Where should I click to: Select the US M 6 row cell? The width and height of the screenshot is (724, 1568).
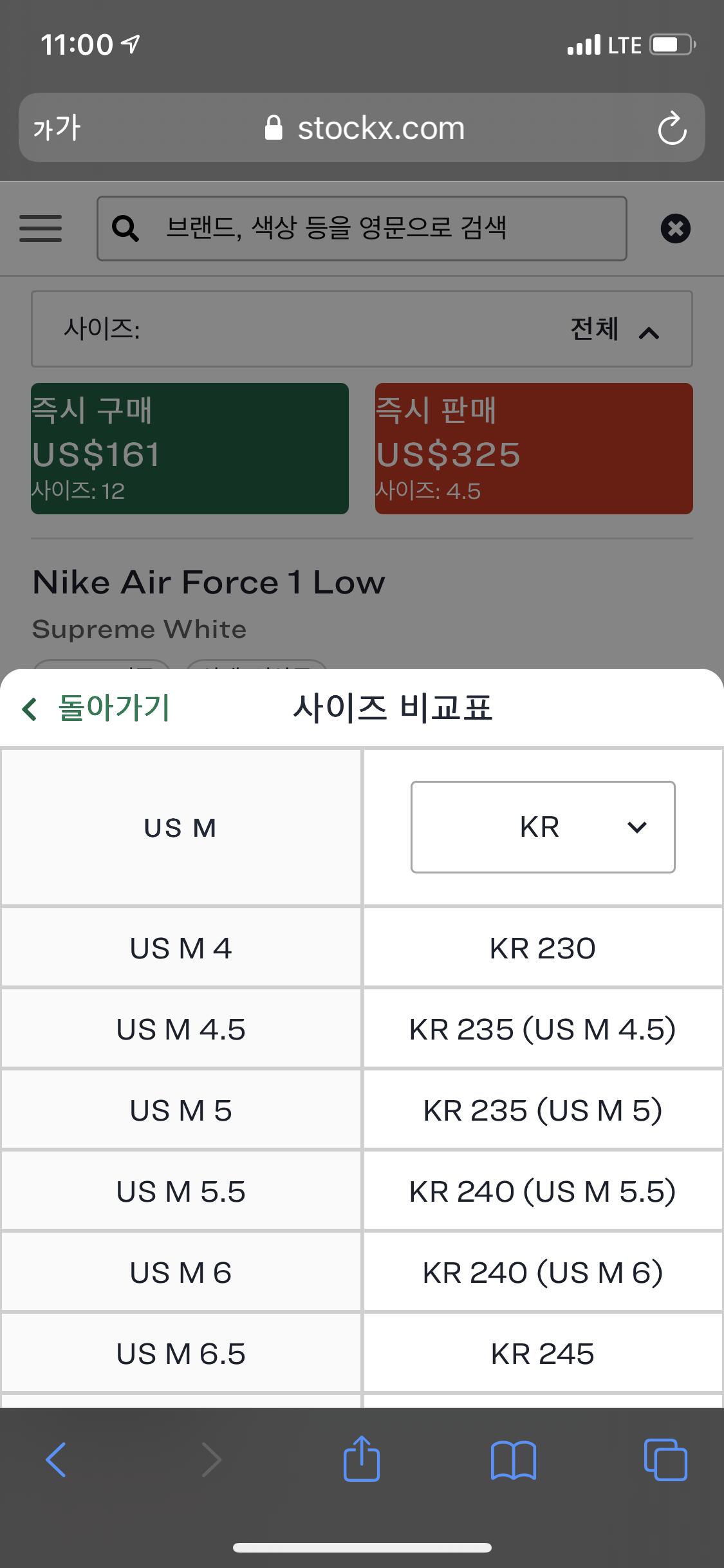181,1273
